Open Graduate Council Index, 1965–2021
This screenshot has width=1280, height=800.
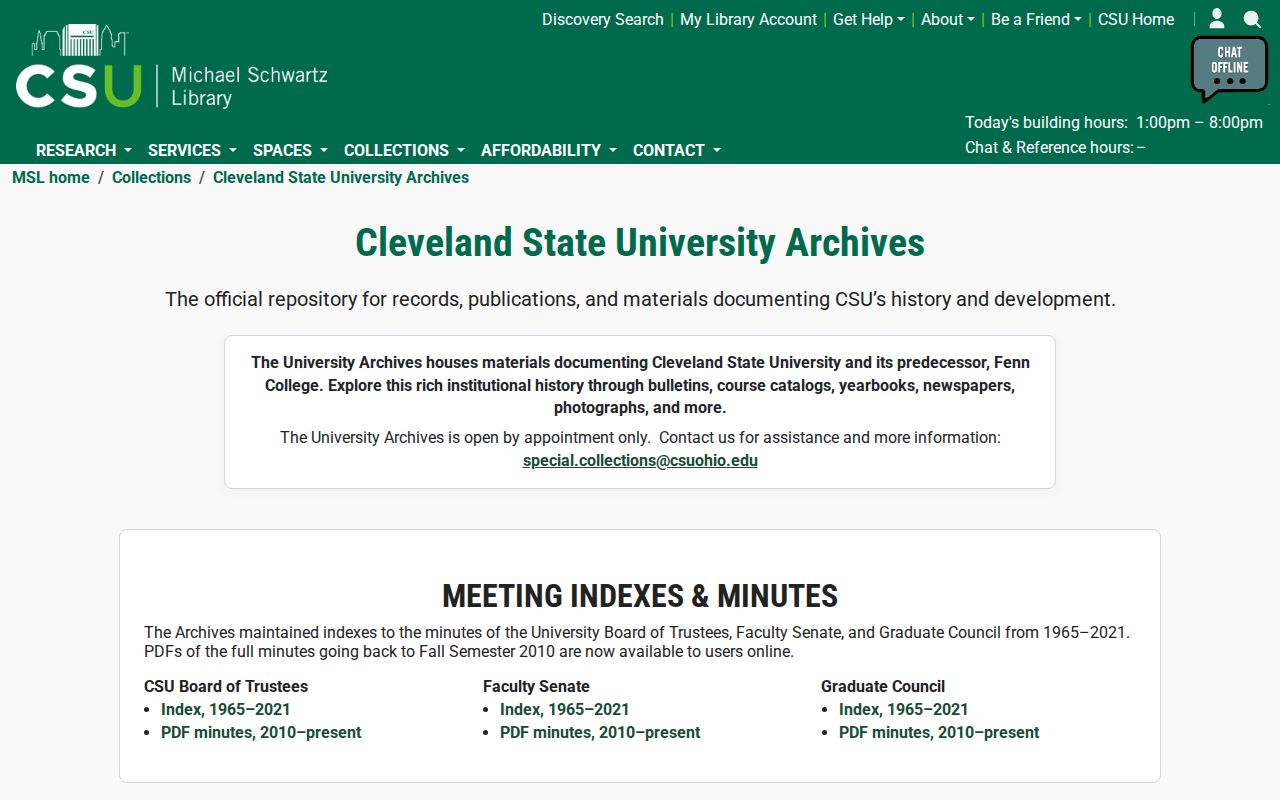click(x=904, y=709)
